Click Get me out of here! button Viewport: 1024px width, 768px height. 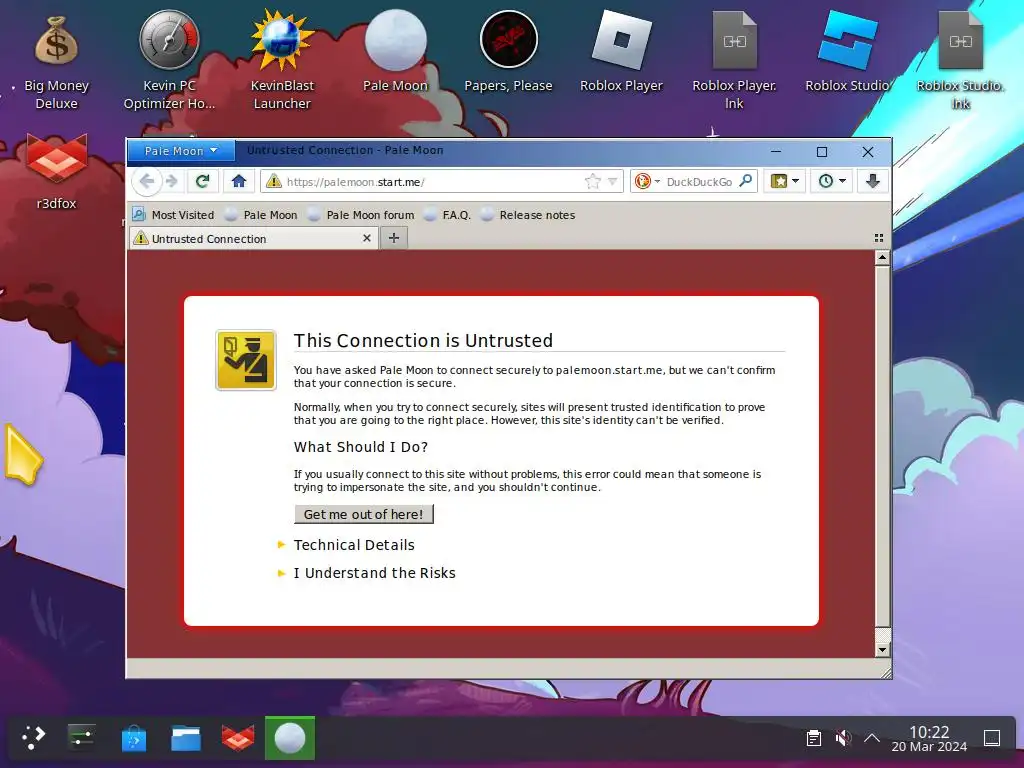click(x=364, y=514)
